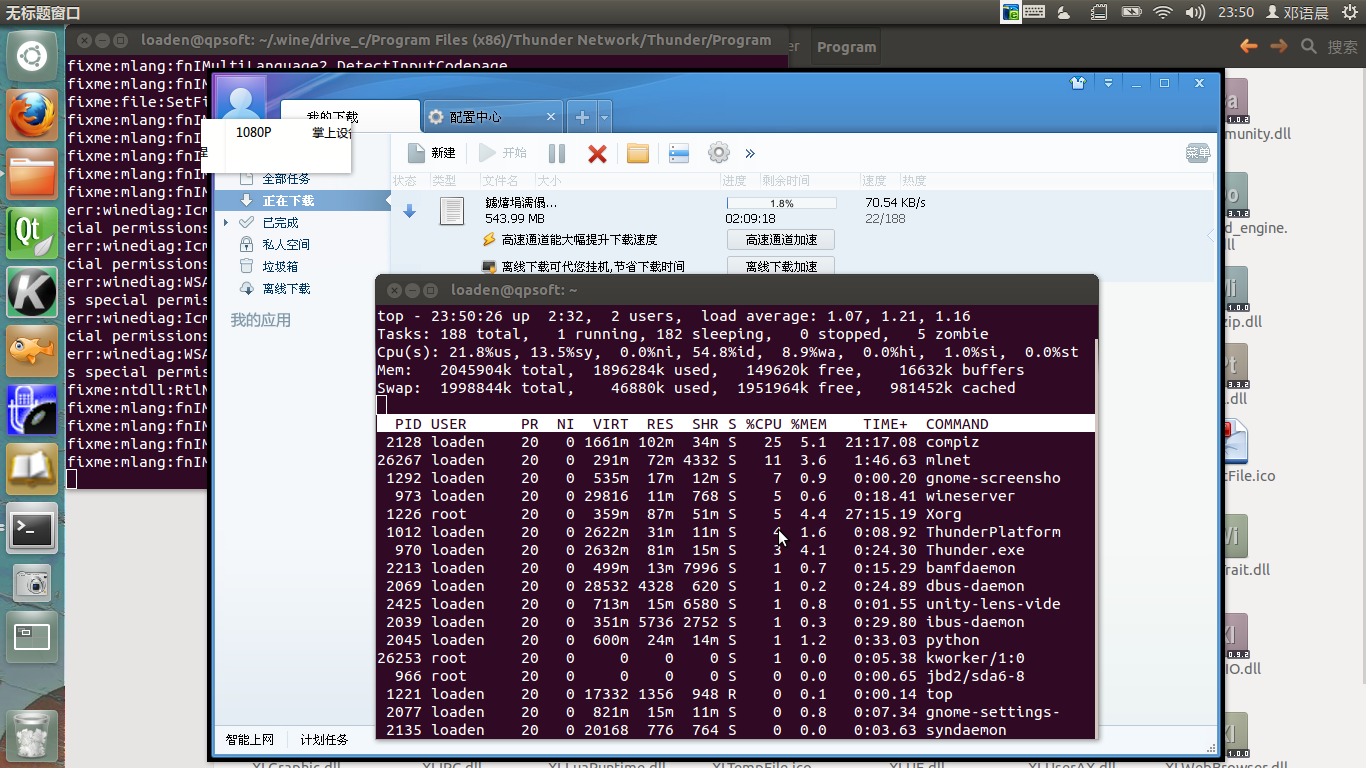The height and width of the screenshot is (768, 1366).
Task: Open 离线下载 in the Thunder sidebar
Action: [x=286, y=288]
